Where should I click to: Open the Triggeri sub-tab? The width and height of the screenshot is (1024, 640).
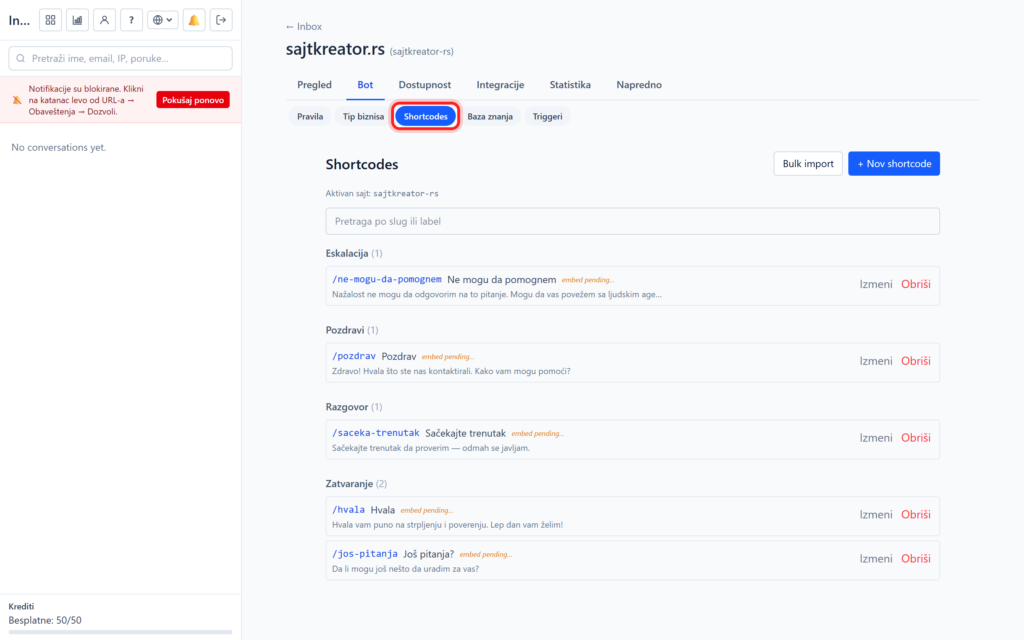coord(547,117)
